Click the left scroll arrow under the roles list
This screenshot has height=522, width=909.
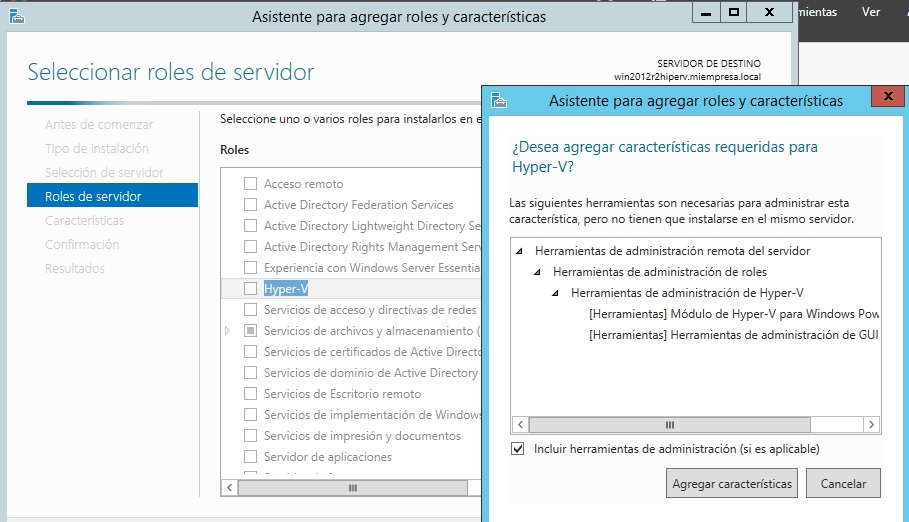230,487
